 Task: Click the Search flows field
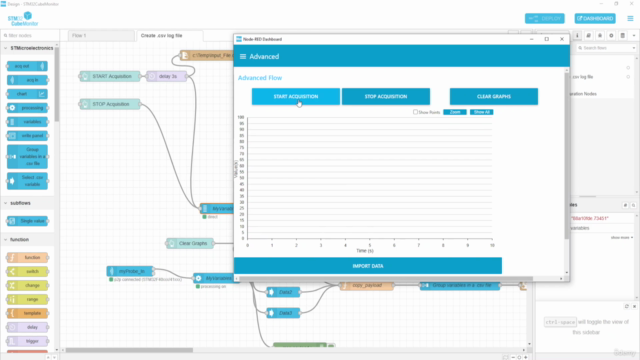604,48
